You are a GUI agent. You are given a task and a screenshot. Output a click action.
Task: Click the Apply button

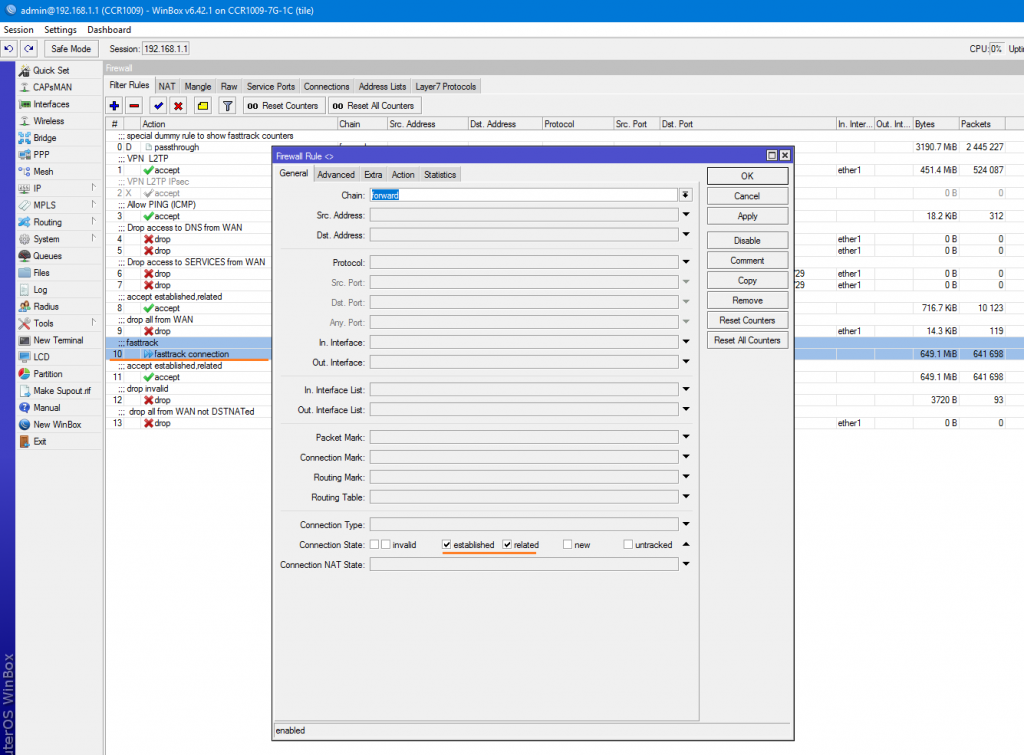746,215
